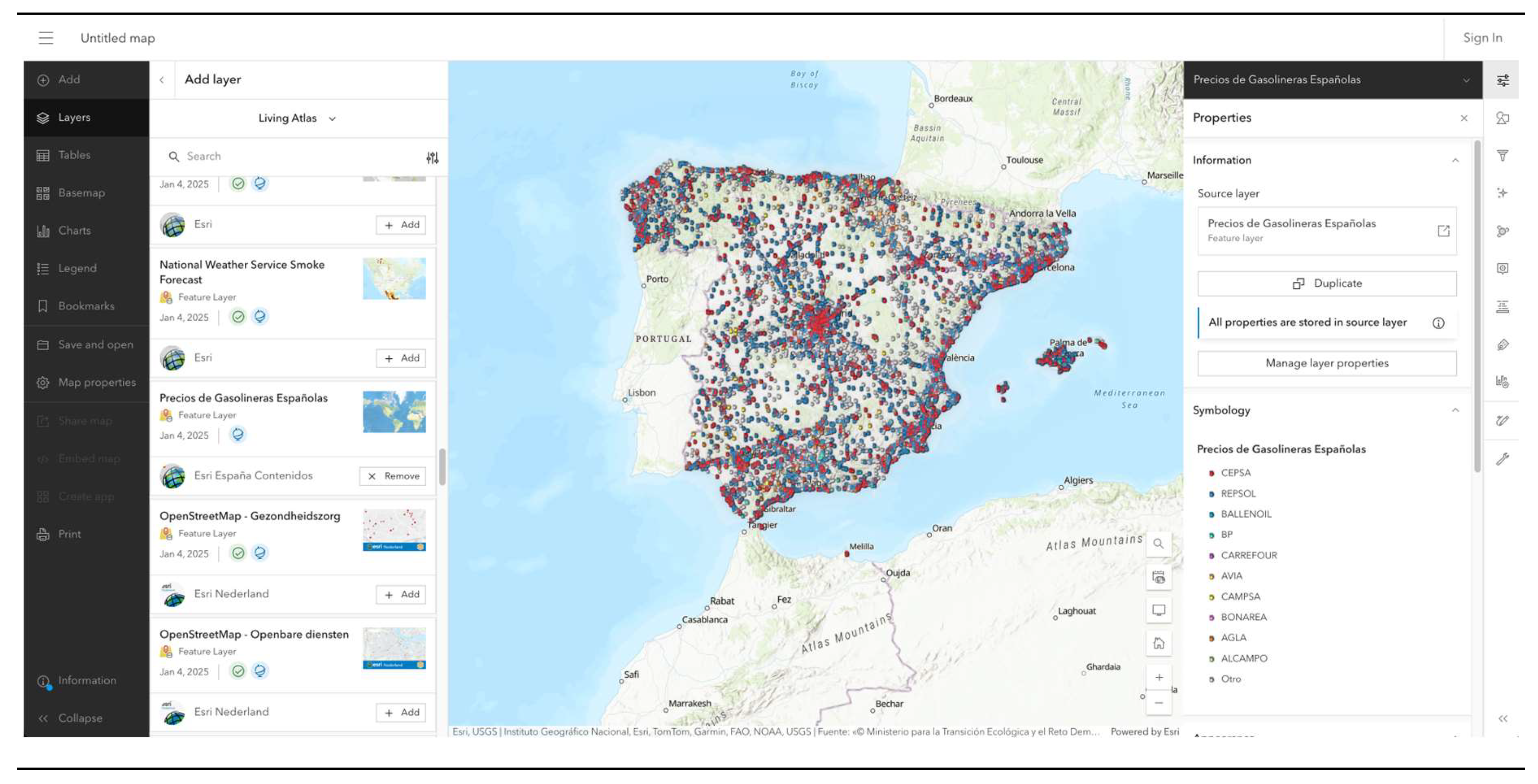
Task: Remove the Precios de Gasolineras layer
Action: click(393, 476)
